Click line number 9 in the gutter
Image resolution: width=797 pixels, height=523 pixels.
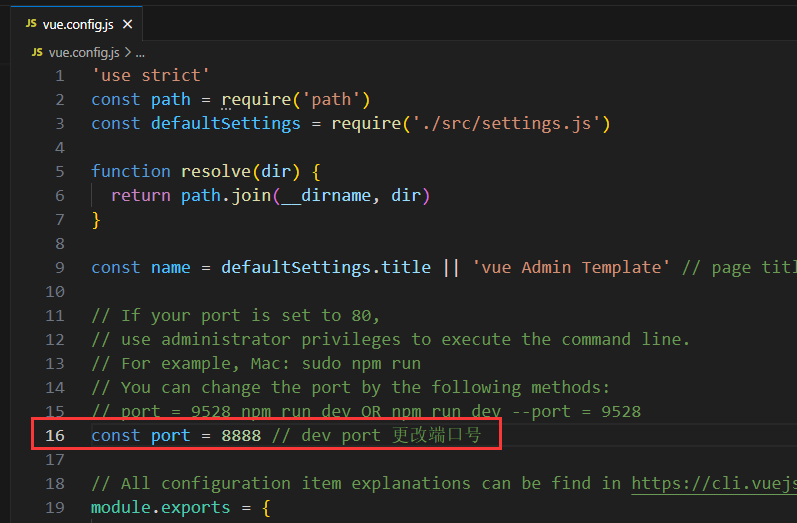(59, 267)
